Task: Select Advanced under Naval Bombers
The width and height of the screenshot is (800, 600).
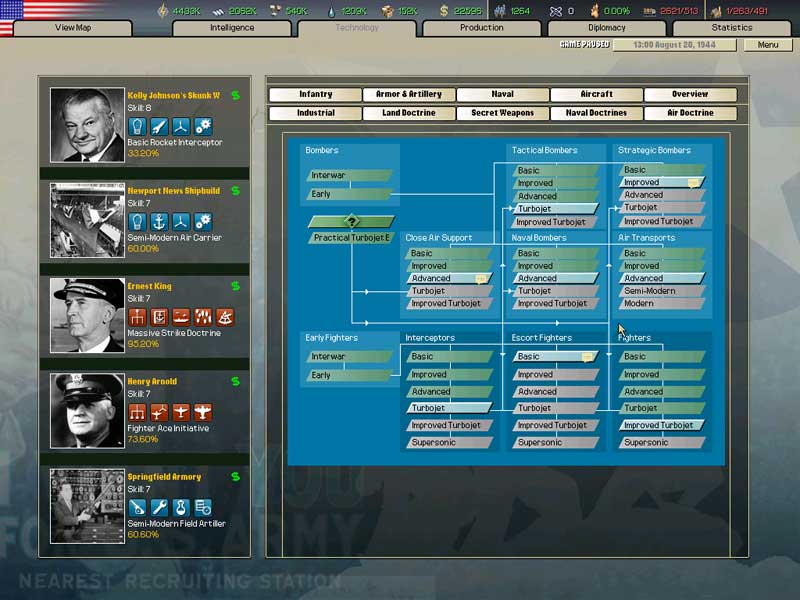Action: (555, 278)
